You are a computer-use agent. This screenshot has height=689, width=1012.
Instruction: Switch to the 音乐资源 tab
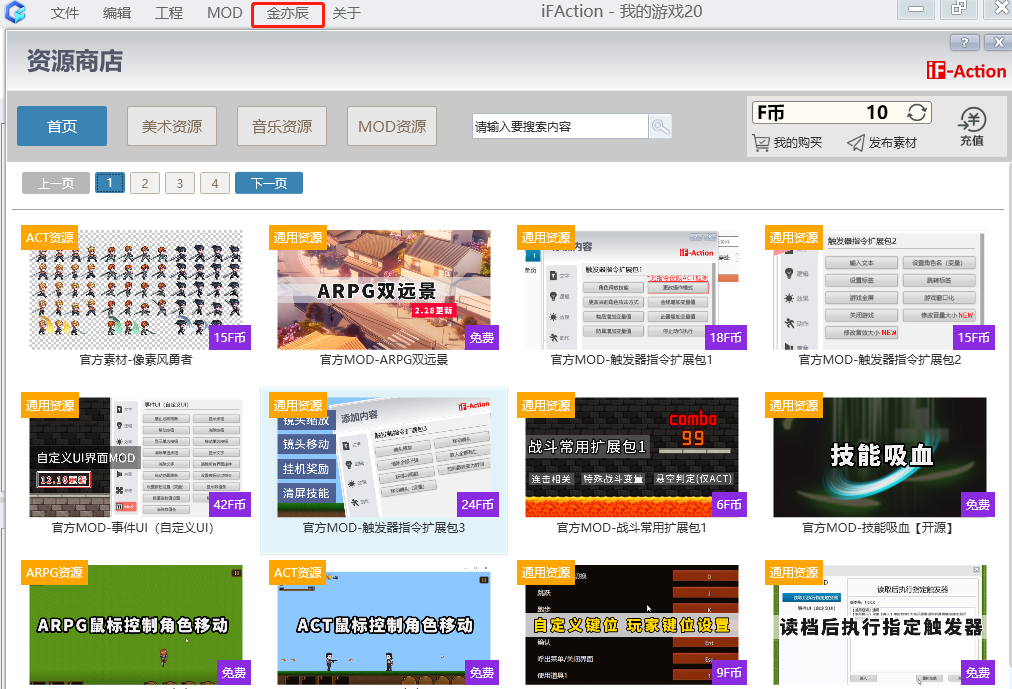[x=282, y=126]
